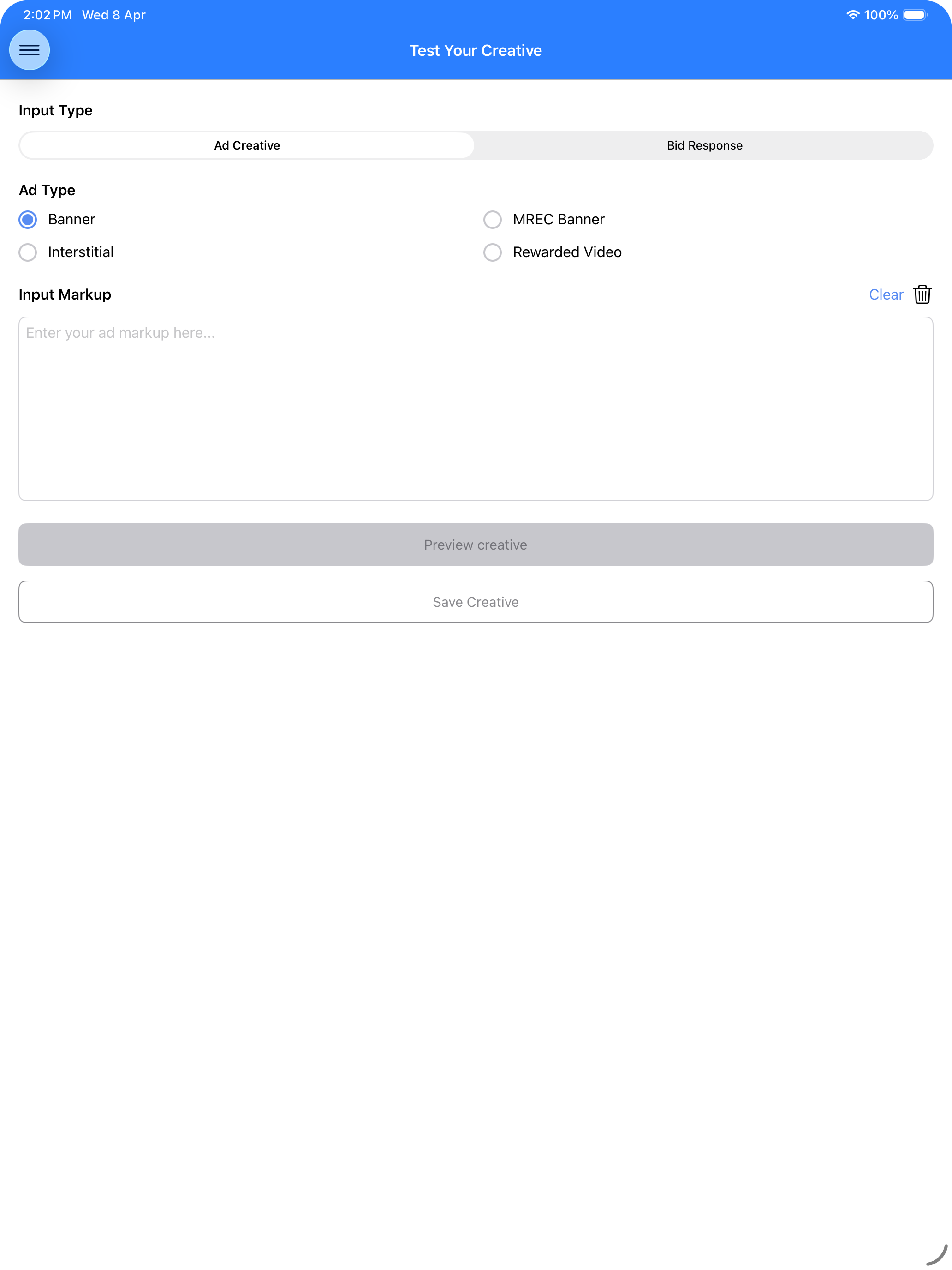Click the Save Creative button
Screen dimensions: 952x1270
(476, 602)
